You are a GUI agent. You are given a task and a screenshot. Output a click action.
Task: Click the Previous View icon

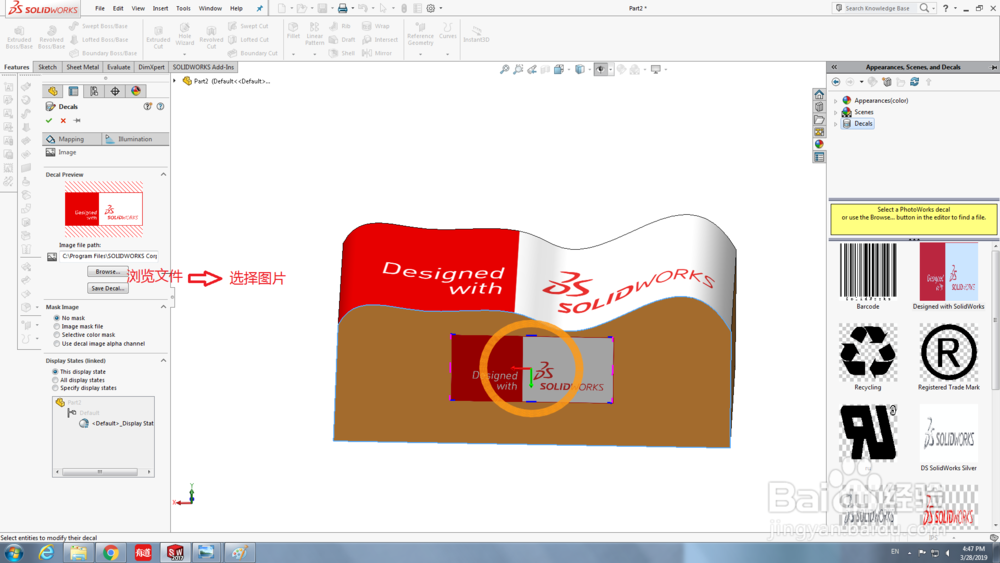point(532,69)
